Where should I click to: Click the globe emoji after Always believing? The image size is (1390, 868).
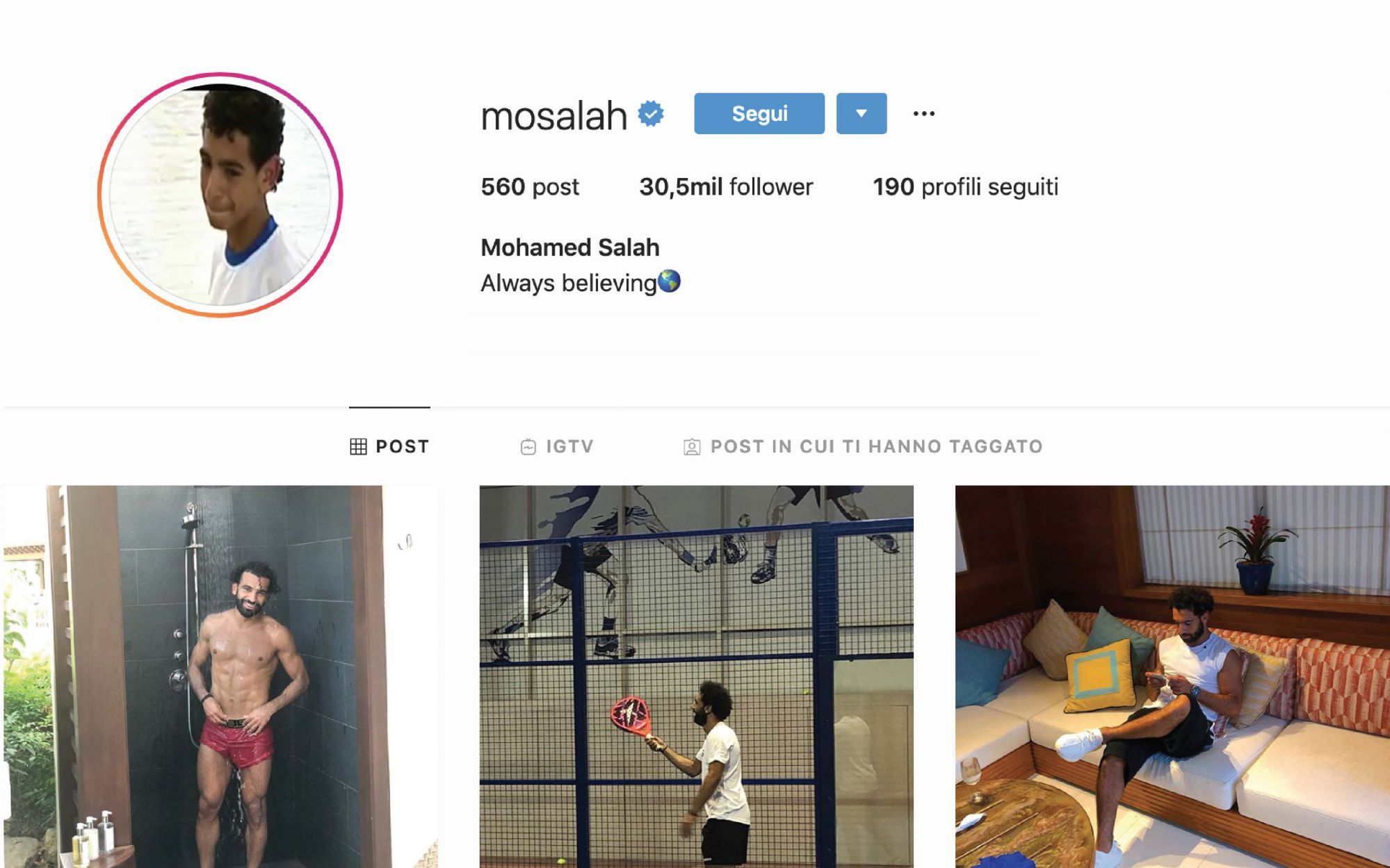click(669, 281)
